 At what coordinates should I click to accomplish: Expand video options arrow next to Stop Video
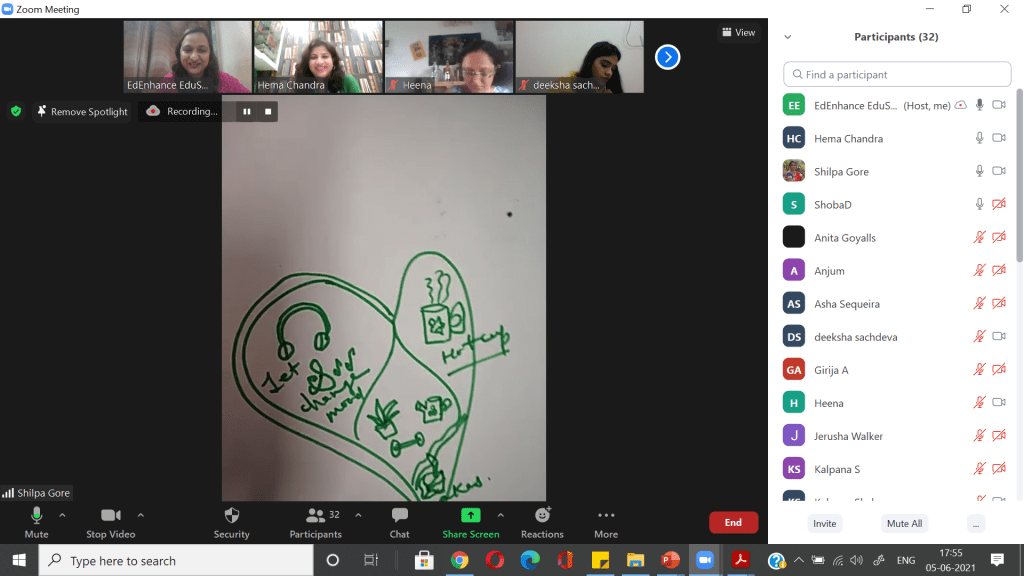[x=140, y=515]
